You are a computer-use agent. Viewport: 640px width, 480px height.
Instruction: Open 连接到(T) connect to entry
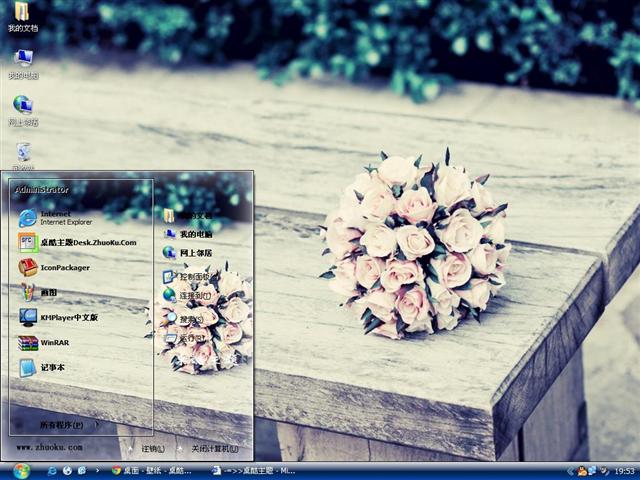187,295
